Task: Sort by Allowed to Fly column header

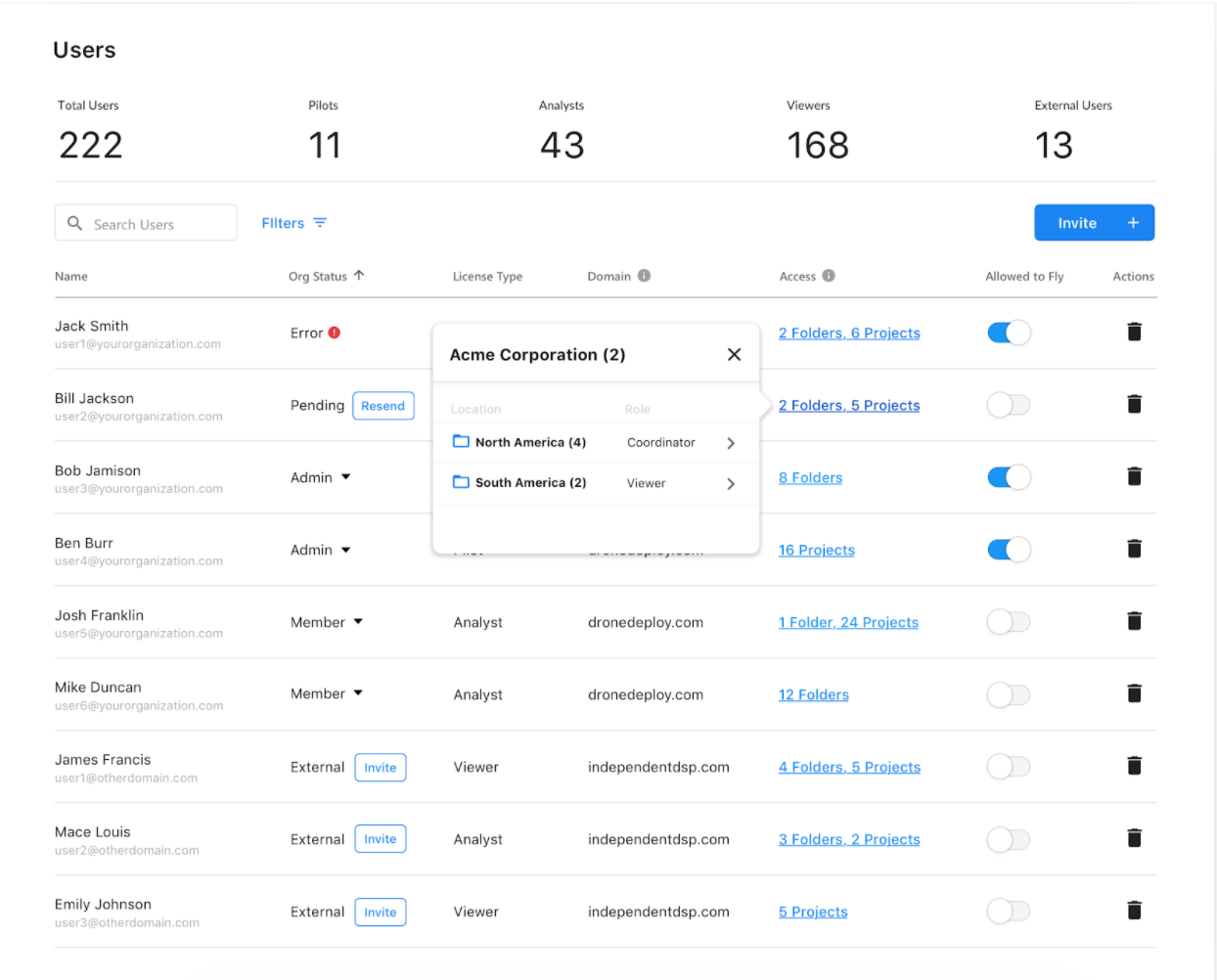Action: coord(1024,276)
